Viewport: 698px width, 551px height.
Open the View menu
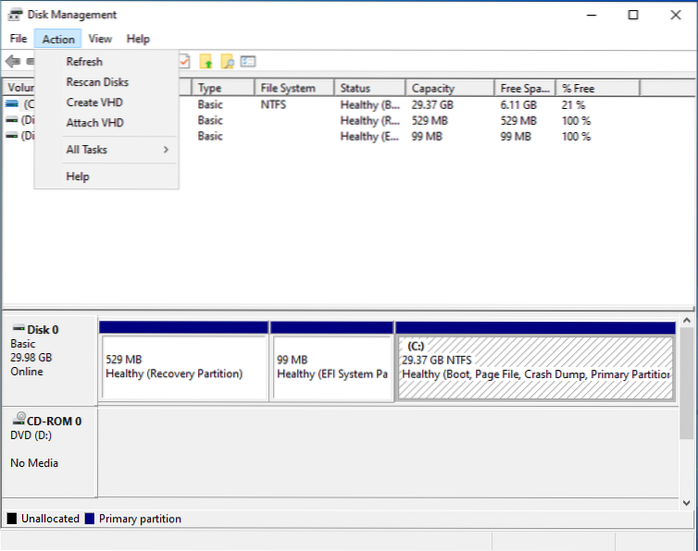pos(100,39)
